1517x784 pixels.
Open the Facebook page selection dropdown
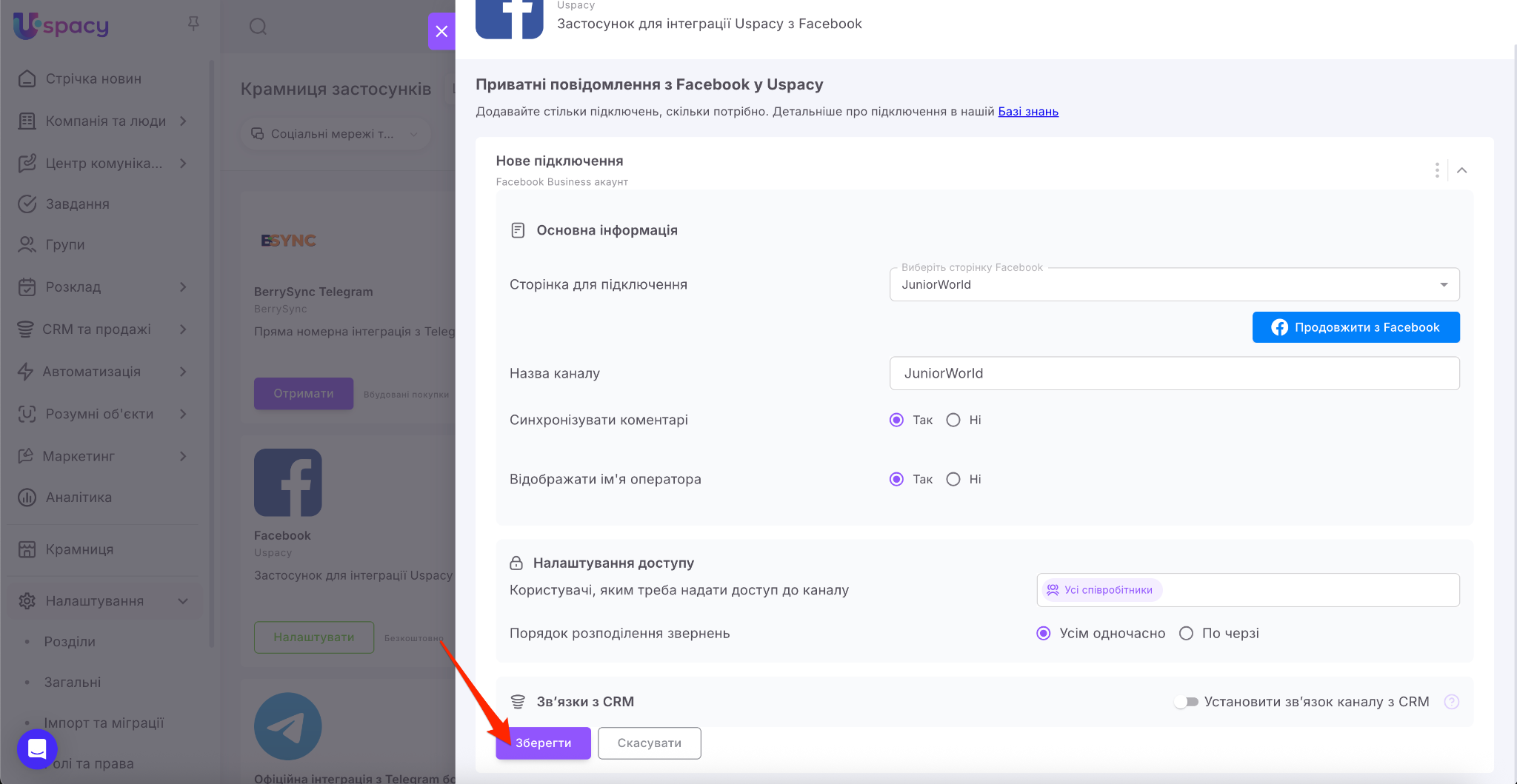1174,285
